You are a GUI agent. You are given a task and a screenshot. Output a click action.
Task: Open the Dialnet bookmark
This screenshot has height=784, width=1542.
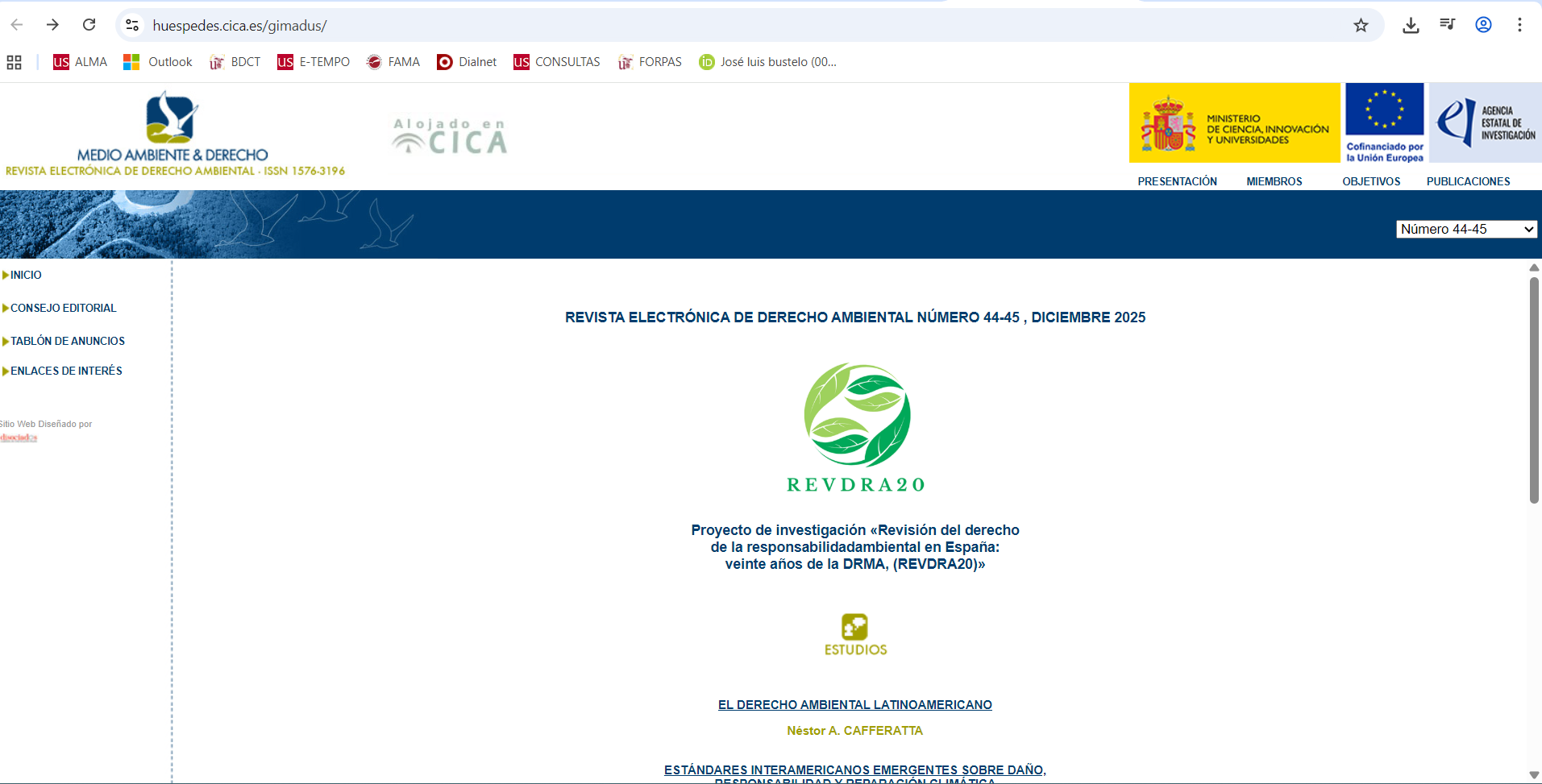pos(467,62)
